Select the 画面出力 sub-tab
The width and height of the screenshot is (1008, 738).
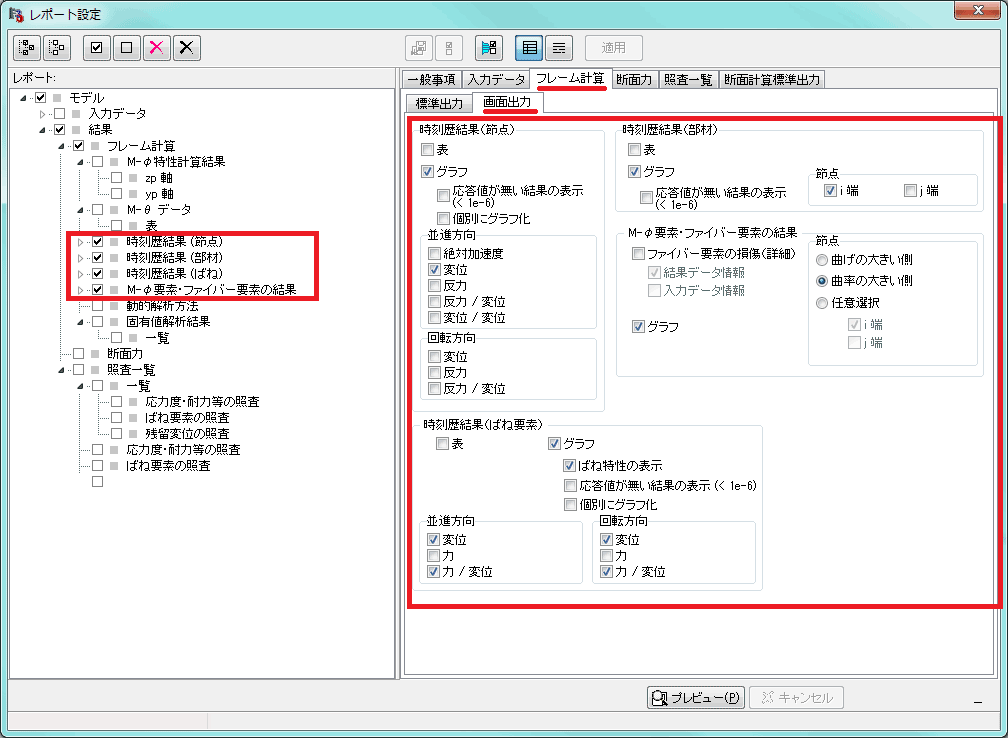[508, 102]
